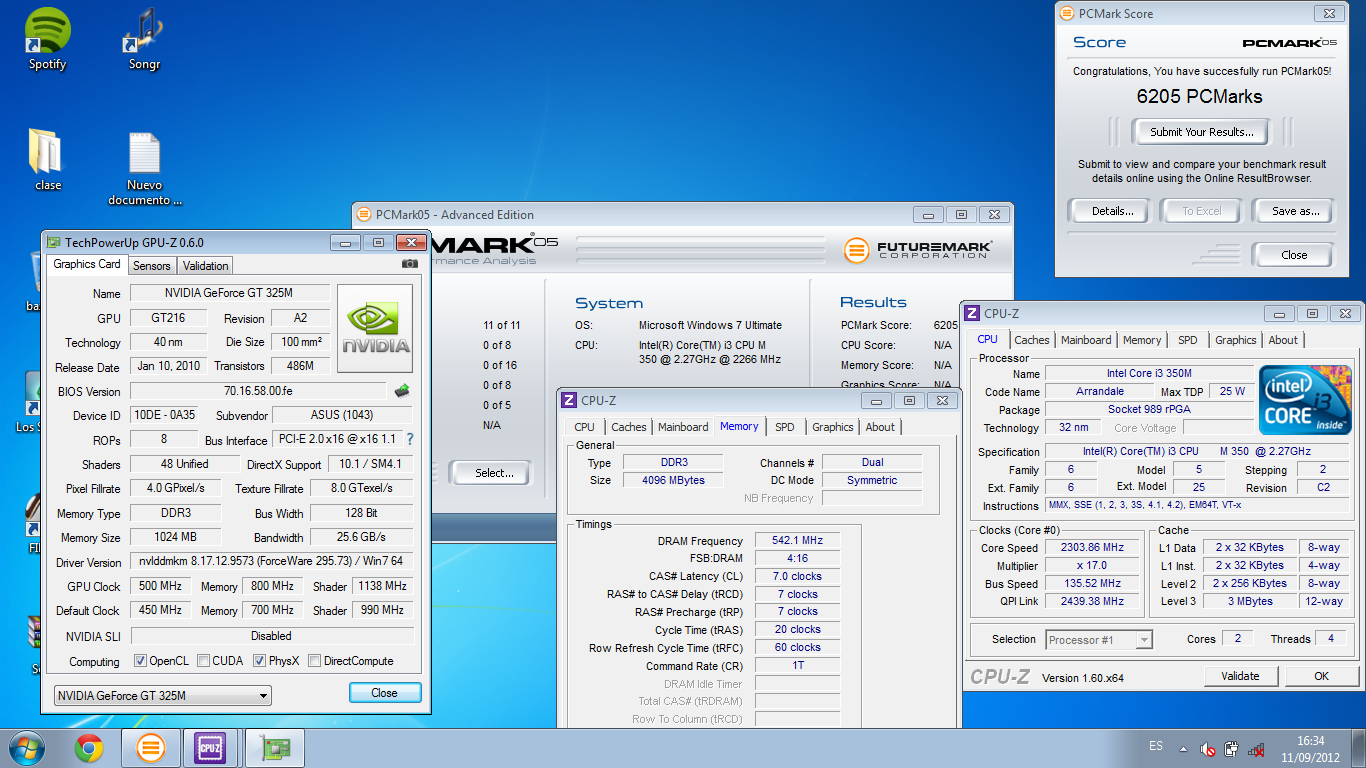Click Close button in GPU-Z window
The height and width of the screenshot is (768, 1366).
385,693
